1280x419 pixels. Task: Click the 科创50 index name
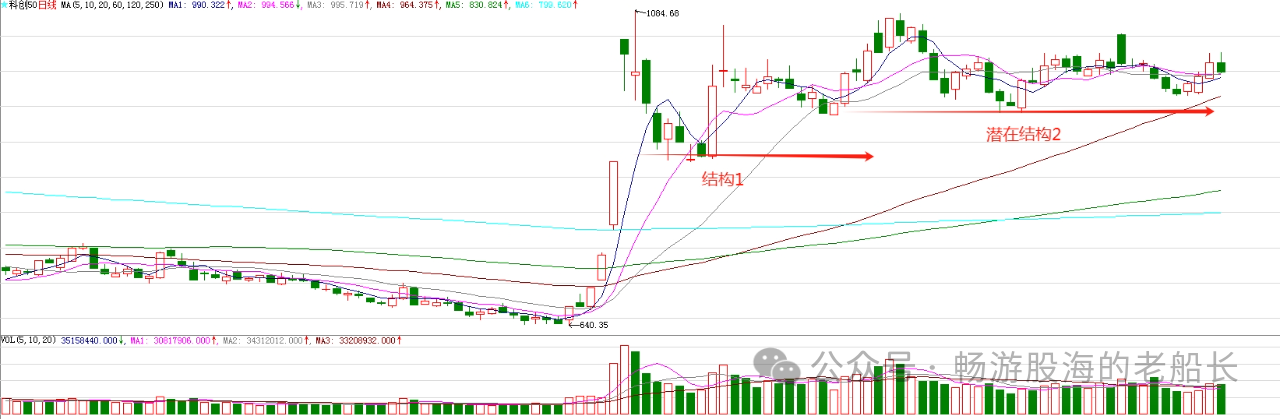pos(22,5)
